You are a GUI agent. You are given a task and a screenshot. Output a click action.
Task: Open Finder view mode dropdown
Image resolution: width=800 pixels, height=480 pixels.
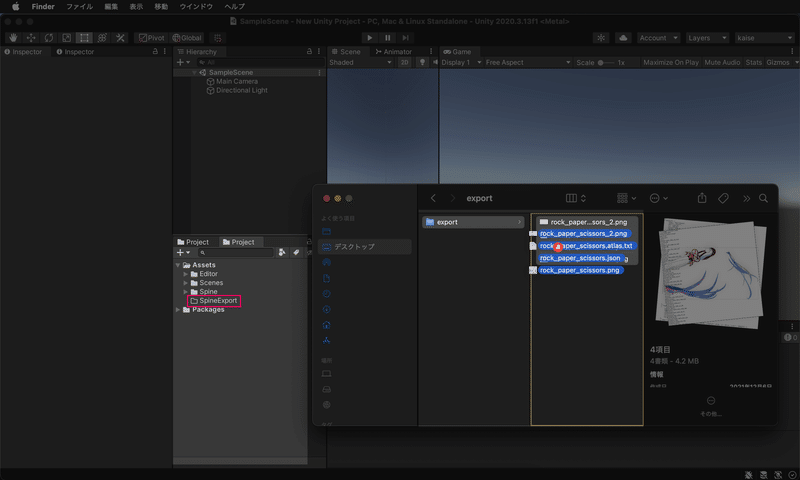coord(576,198)
